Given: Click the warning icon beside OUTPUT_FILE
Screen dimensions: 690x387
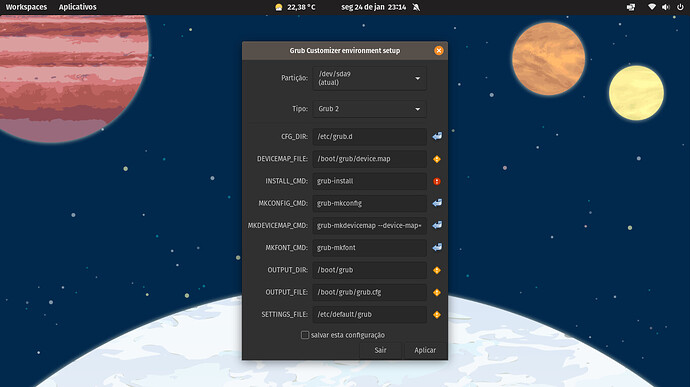Looking at the screenshot, I should pos(437,292).
